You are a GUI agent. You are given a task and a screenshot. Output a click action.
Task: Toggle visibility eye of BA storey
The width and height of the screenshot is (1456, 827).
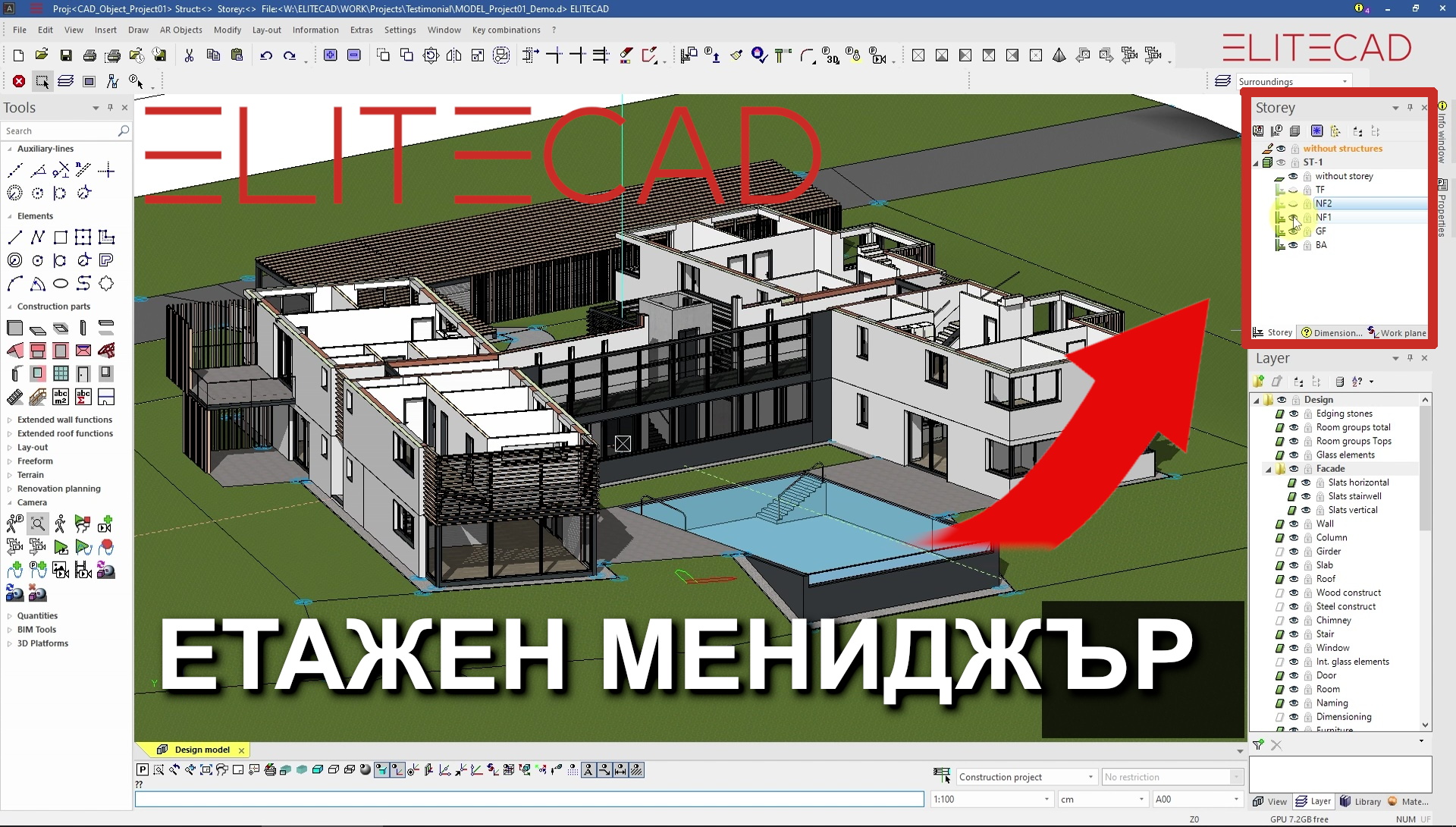tap(1294, 245)
